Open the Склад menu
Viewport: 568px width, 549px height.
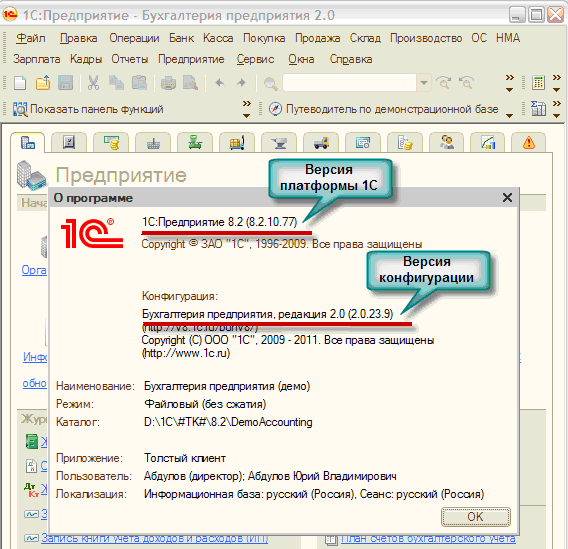(x=365, y=38)
